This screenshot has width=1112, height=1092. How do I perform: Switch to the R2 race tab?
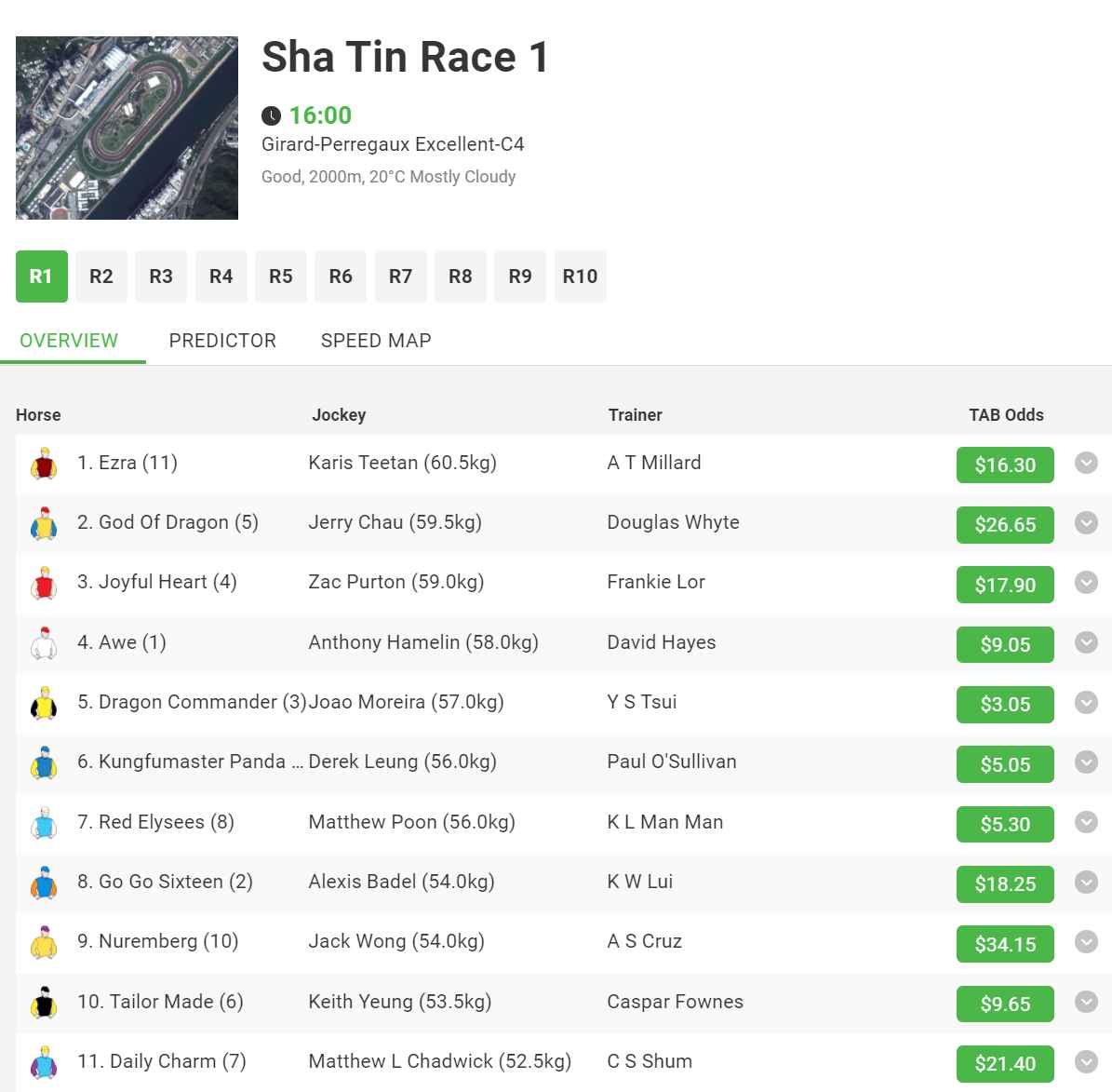[x=100, y=276]
